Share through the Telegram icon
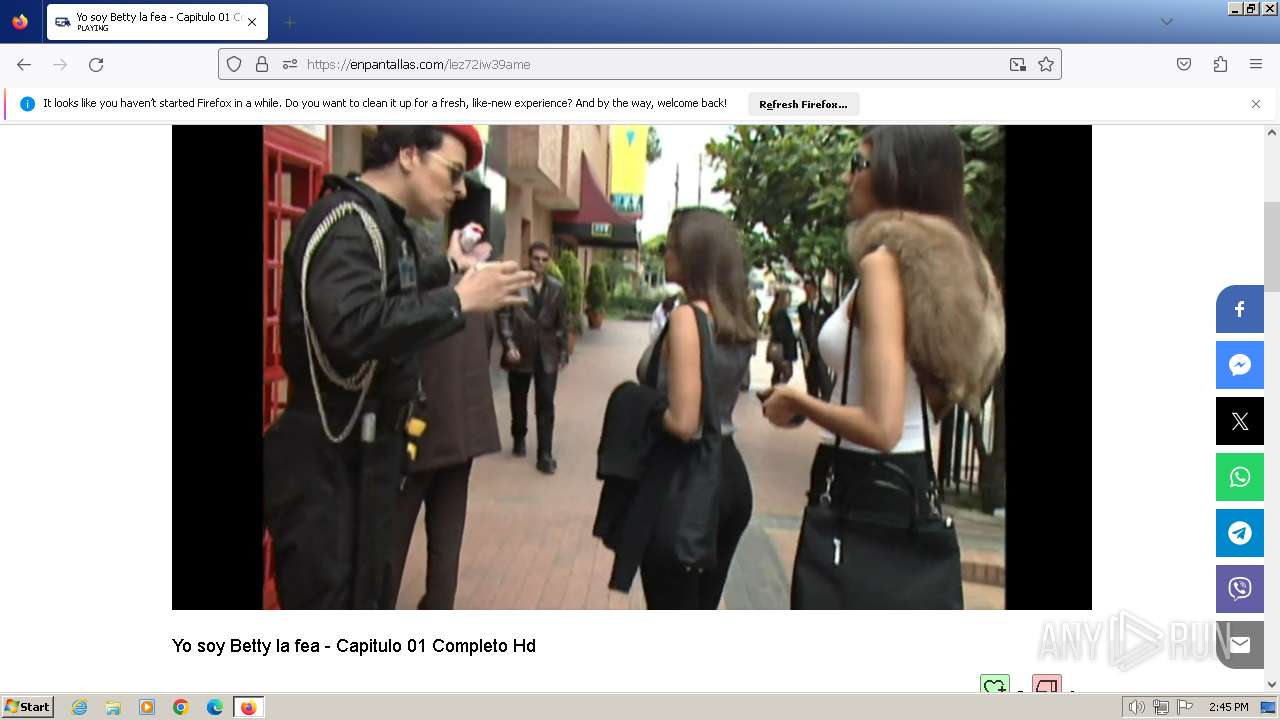Viewport: 1280px width, 720px height. click(x=1239, y=533)
